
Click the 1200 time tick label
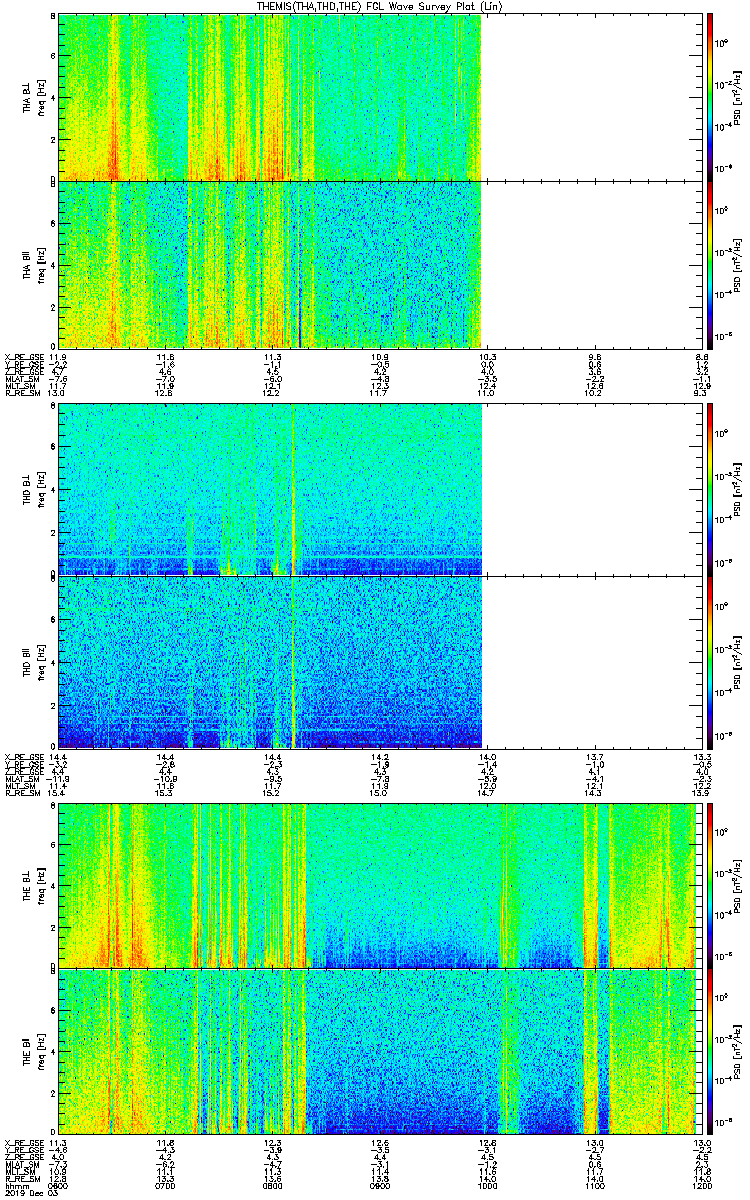(702, 1184)
